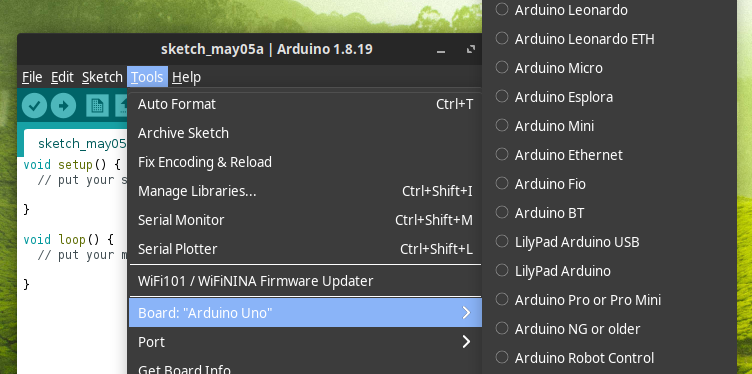Viewport: 752px width, 374px height.
Task: Choose the Arduino Micro board option
Action: (x=610, y=68)
